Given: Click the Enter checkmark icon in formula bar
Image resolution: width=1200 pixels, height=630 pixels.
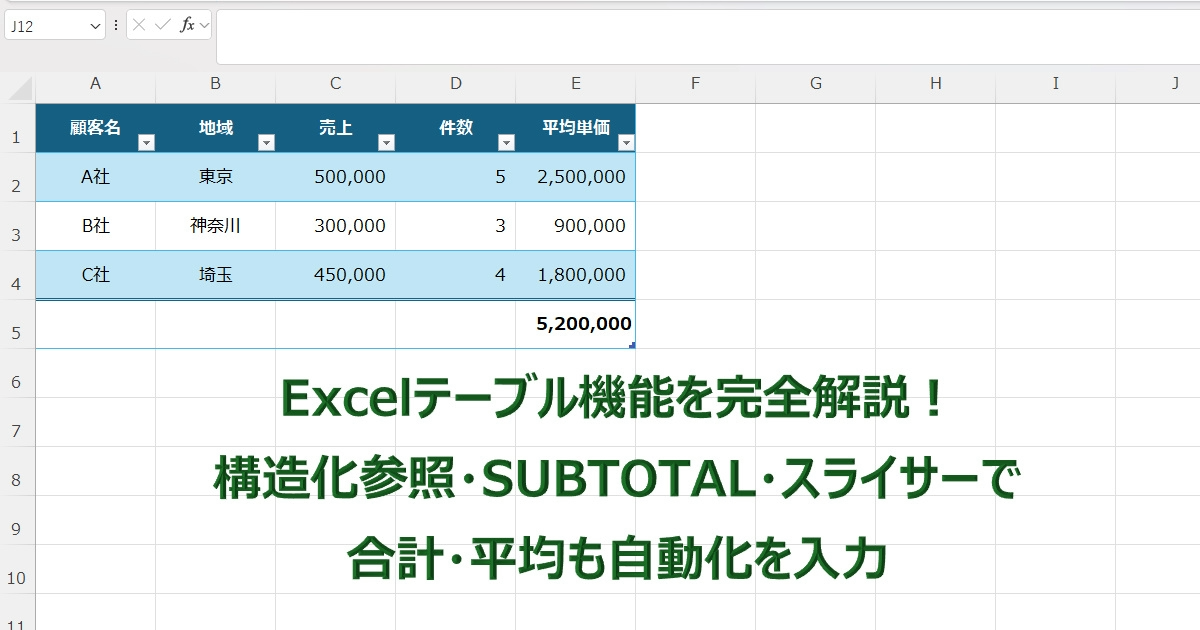Looking at the screenshot, I should [162, 24].
